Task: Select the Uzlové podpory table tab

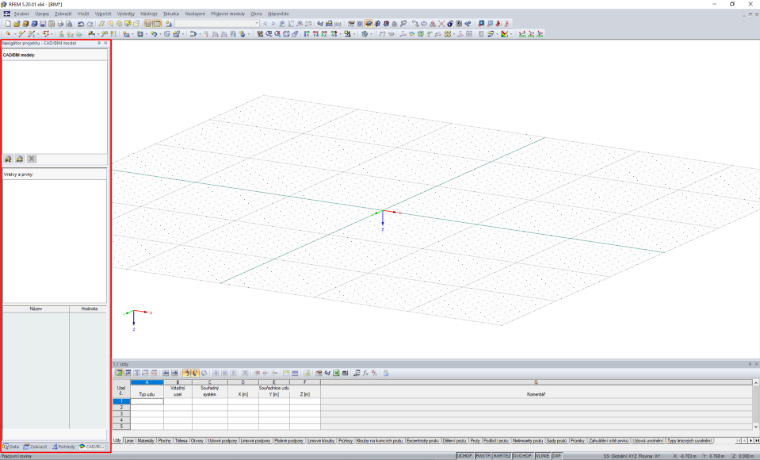Action: pyautogui.click(x=222, y=441)
